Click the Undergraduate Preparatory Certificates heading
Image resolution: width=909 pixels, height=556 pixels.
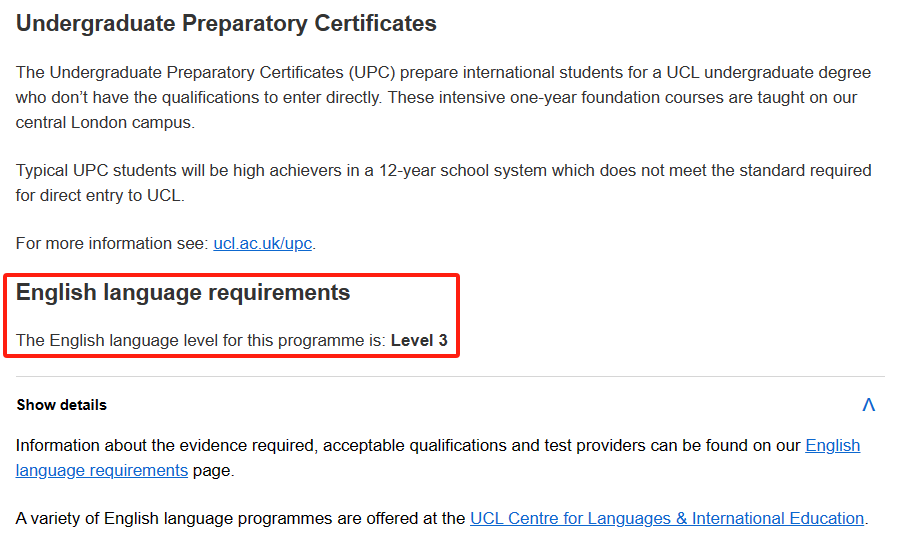point(226,24)
